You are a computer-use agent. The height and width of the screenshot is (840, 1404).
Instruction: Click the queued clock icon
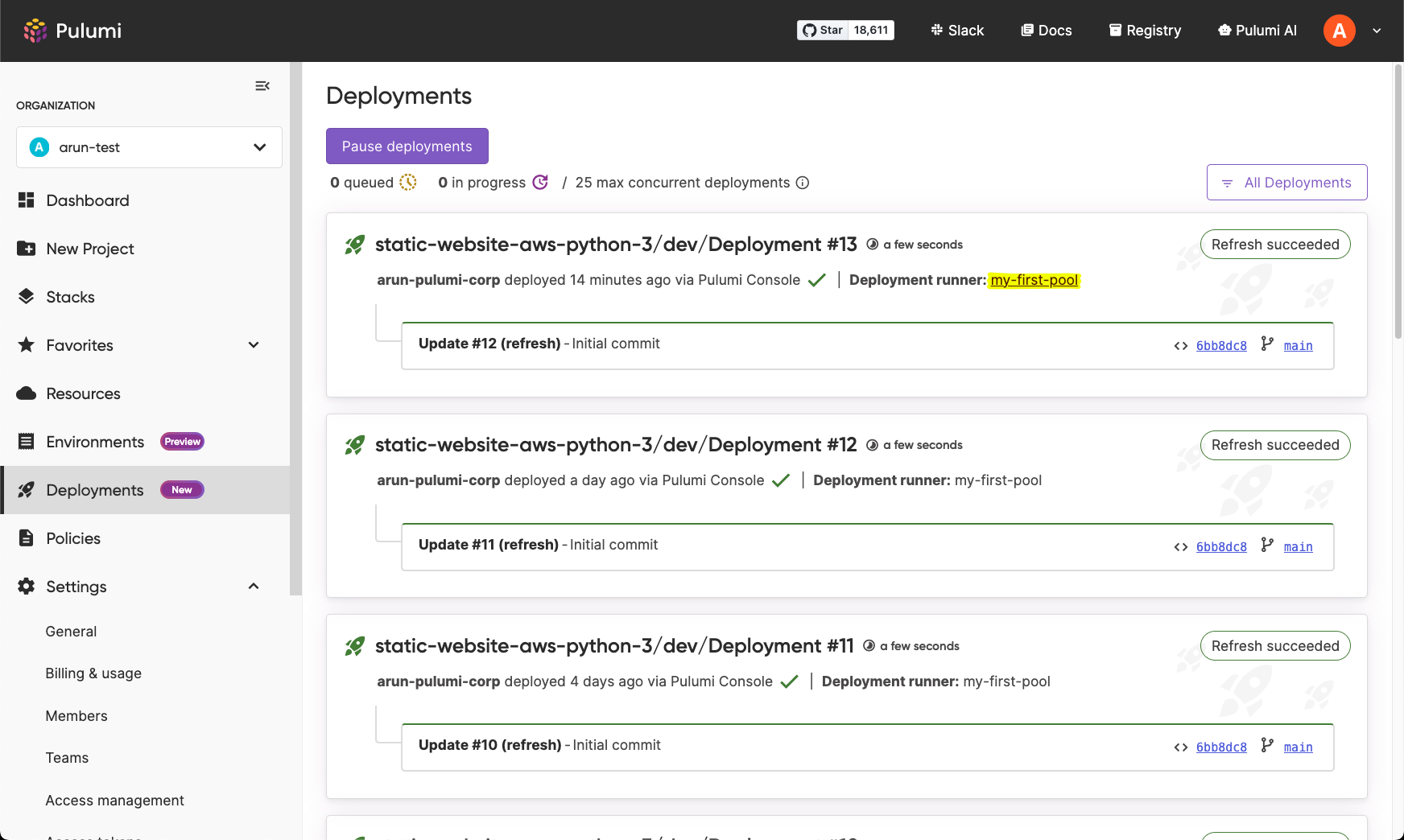(x=408, y=183)
